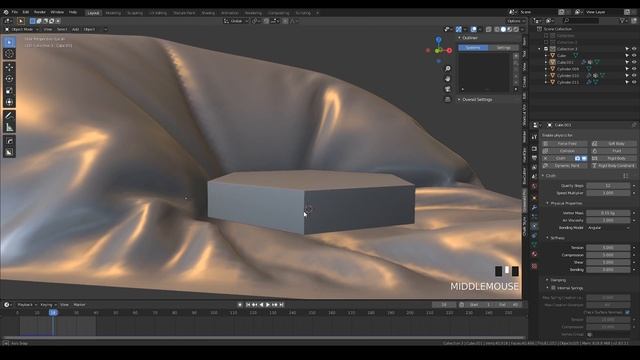Screen dimensions: 640x360
Task: Select the Move tool
Action: 9,67
